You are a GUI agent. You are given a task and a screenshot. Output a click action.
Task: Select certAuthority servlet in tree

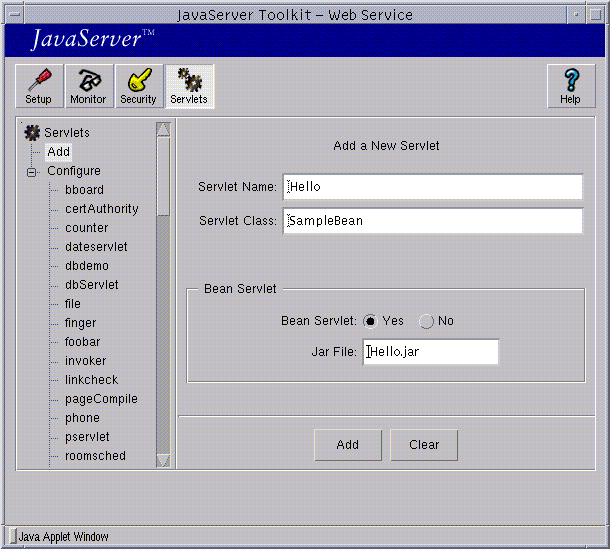[102, 209]
